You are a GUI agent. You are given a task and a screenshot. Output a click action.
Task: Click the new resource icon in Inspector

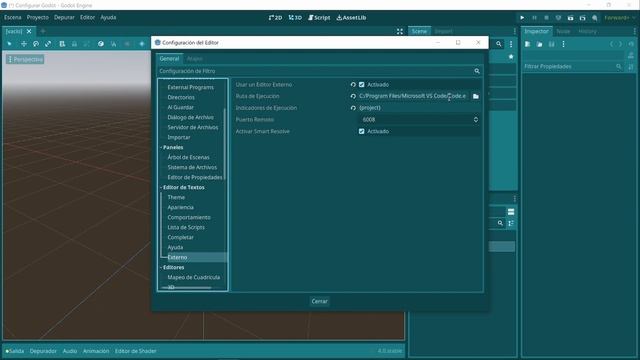click(x=527, y=44)
